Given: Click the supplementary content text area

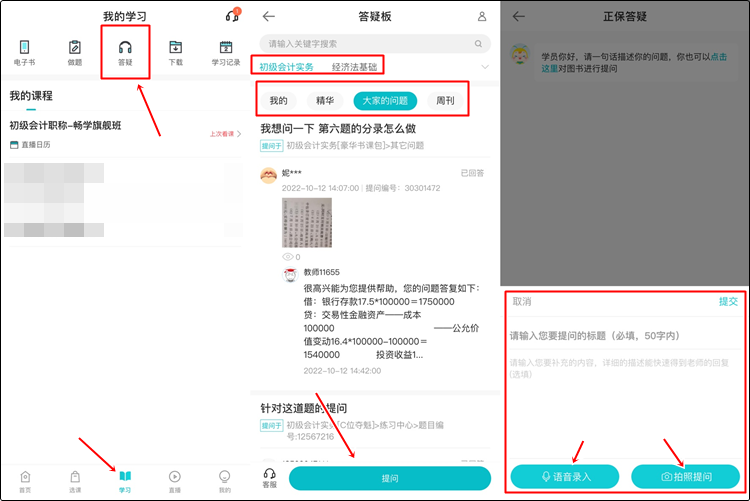Looking at the screenshot, I should point(624,404).
